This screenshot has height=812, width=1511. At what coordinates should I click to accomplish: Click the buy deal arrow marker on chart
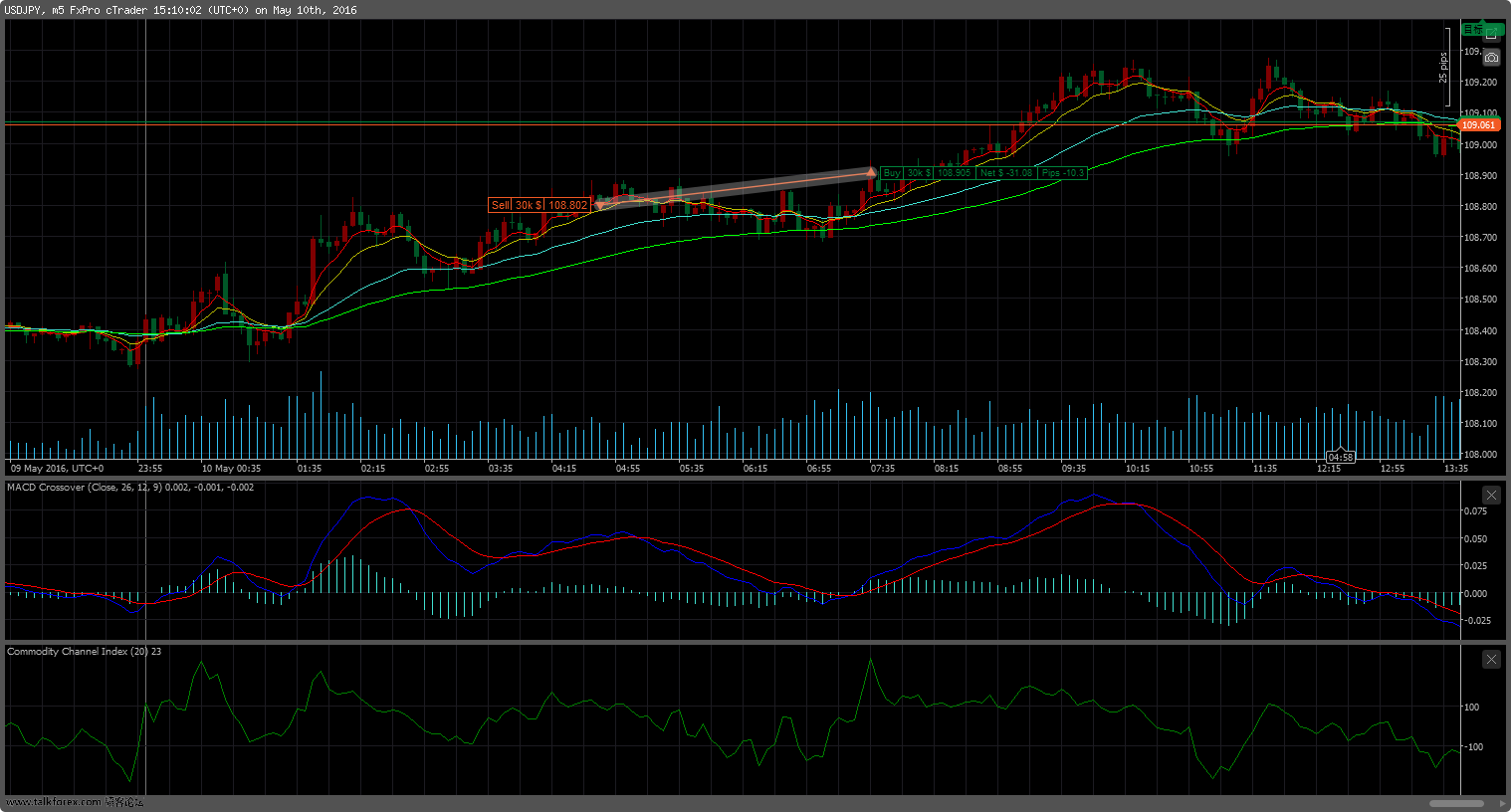tap(872, 173)
